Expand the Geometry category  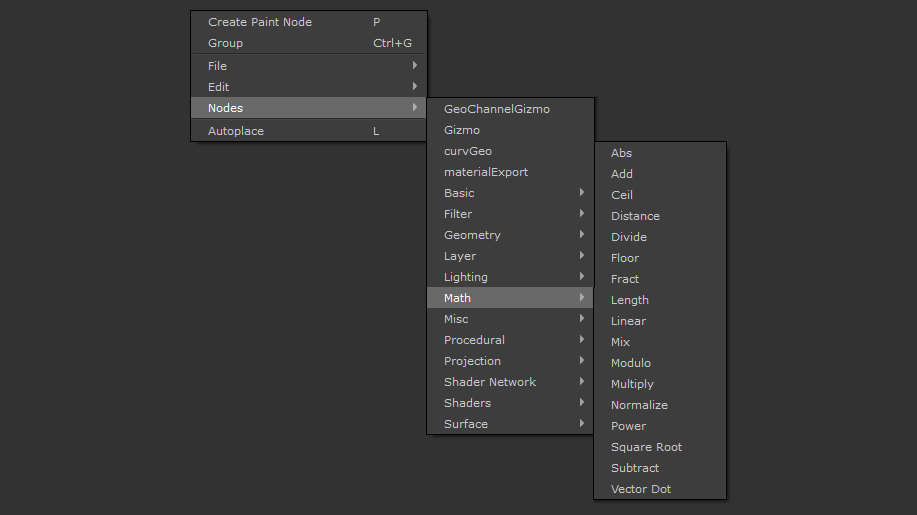point(472,235)
